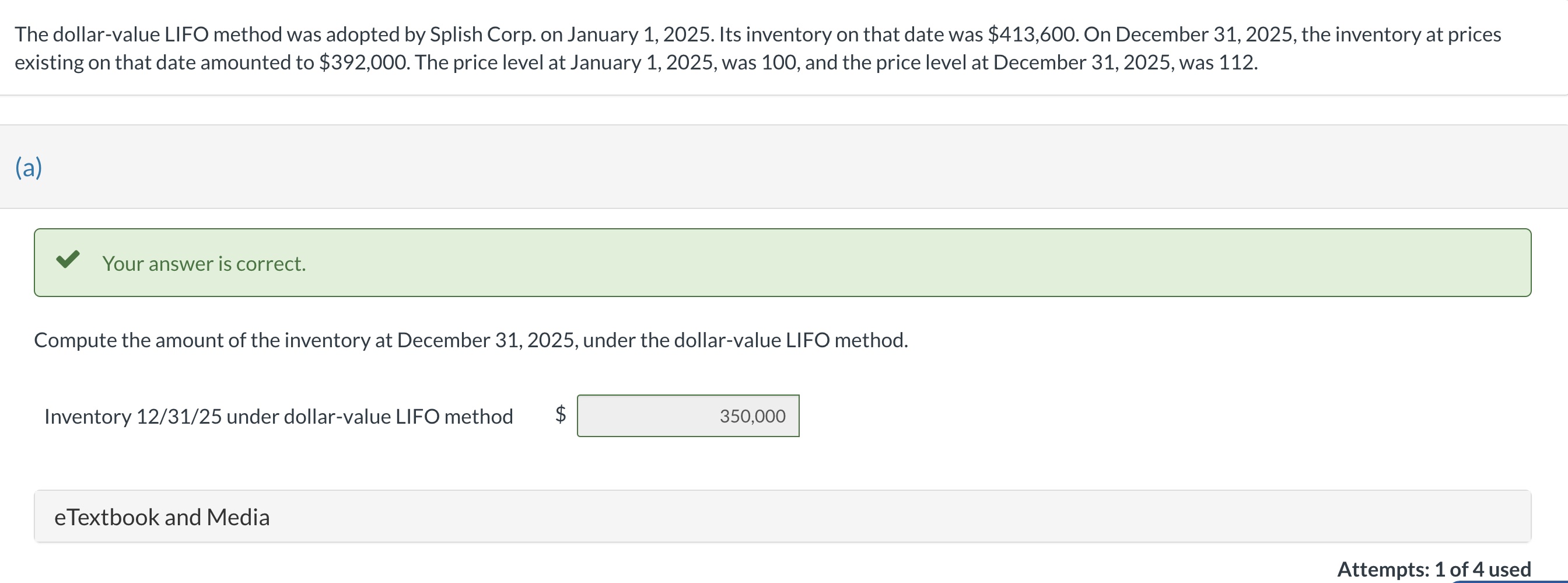Viewport: 1568px width, 583px height.
Task: Click the green correct-answer feedback banner
Action: [x=782, y=263]
